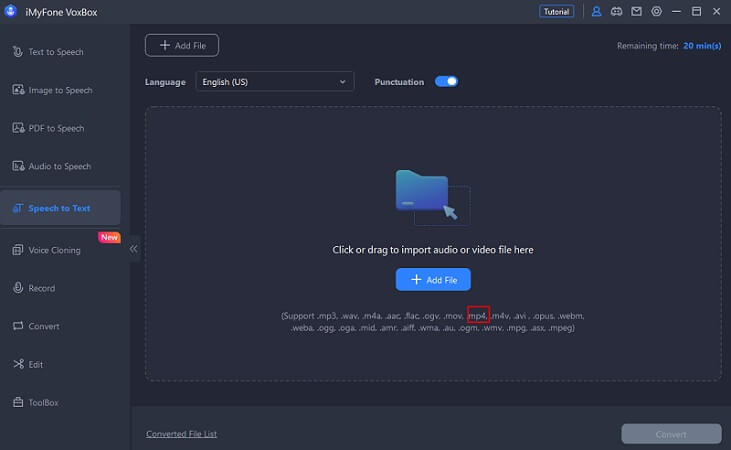The height and width of the screenshot is (450, 731).
Task: Switch to Image to Speech tab
Action: click(x=61, y=90)
